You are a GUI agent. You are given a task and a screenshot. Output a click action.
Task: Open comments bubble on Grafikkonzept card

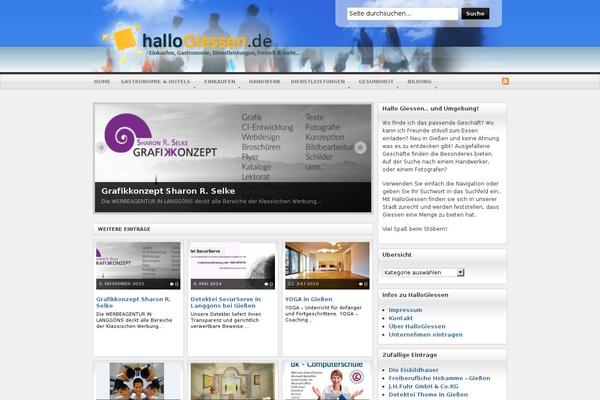pos(174,284)
